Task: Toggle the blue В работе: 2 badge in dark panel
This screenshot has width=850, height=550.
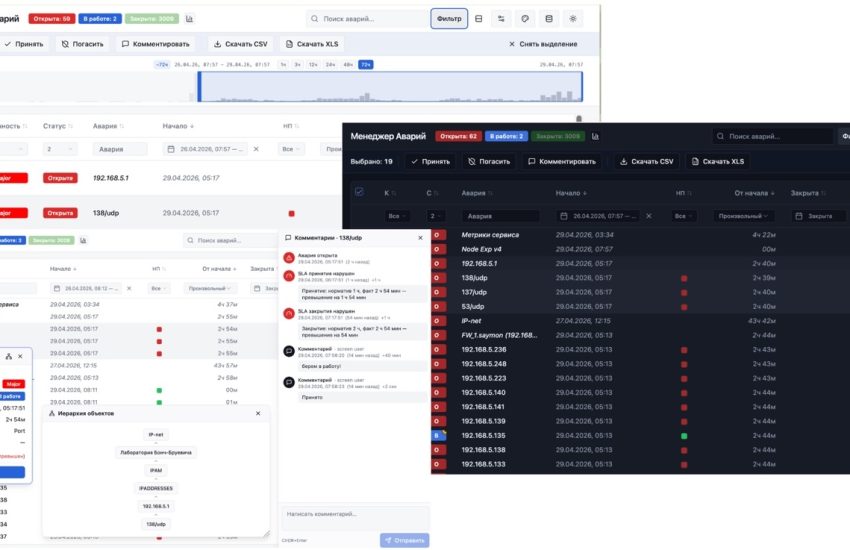Action: [x=506, y=137]
